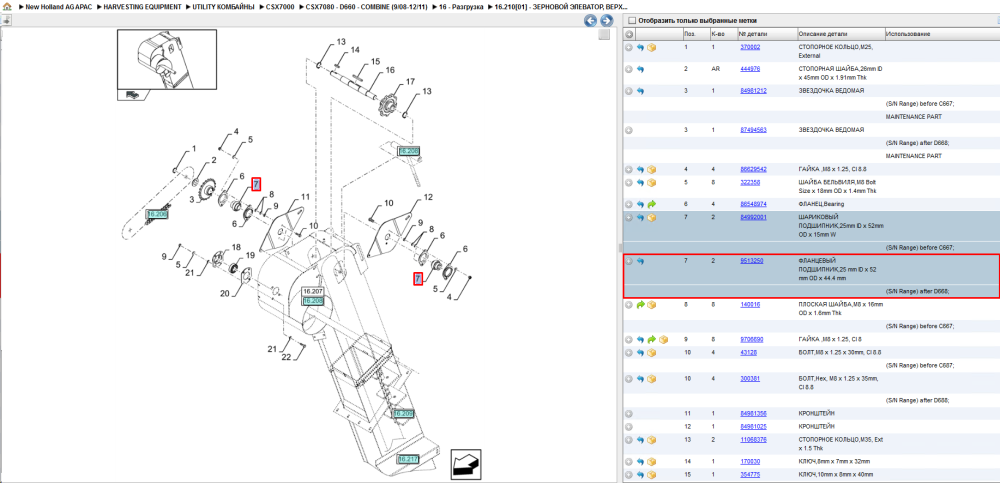Click the box icon for part 86629542

(x=652, y=169)
